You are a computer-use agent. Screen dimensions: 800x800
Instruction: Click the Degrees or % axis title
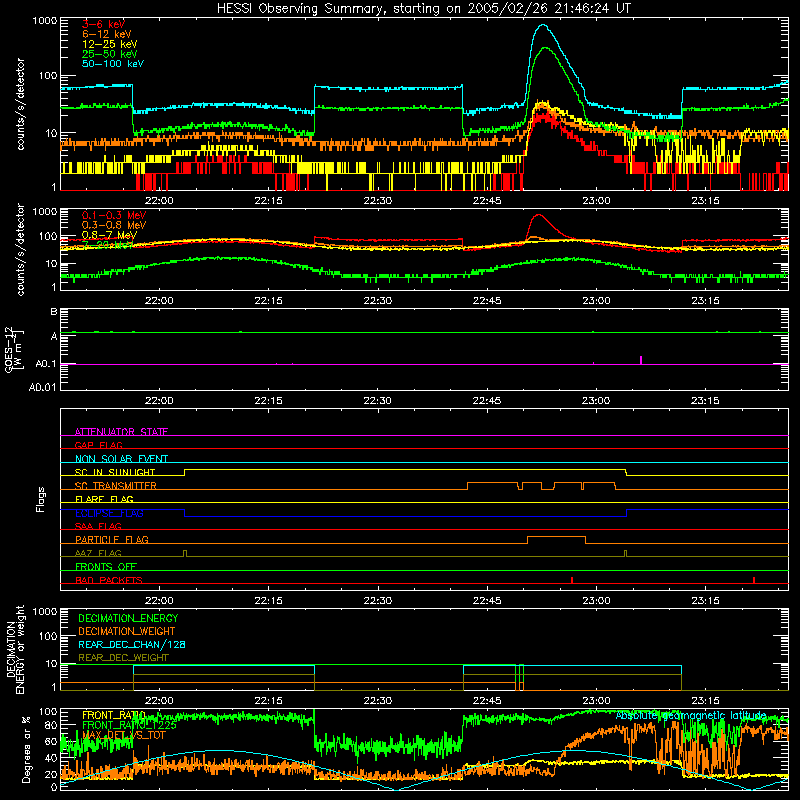click(26, 749)
